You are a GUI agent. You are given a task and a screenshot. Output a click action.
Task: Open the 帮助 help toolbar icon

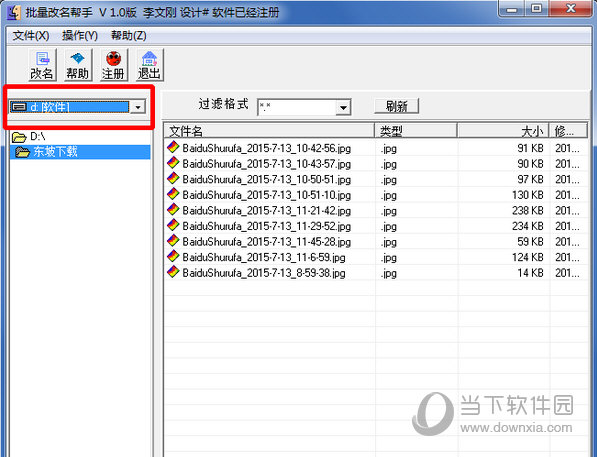[x=78, y=65]
